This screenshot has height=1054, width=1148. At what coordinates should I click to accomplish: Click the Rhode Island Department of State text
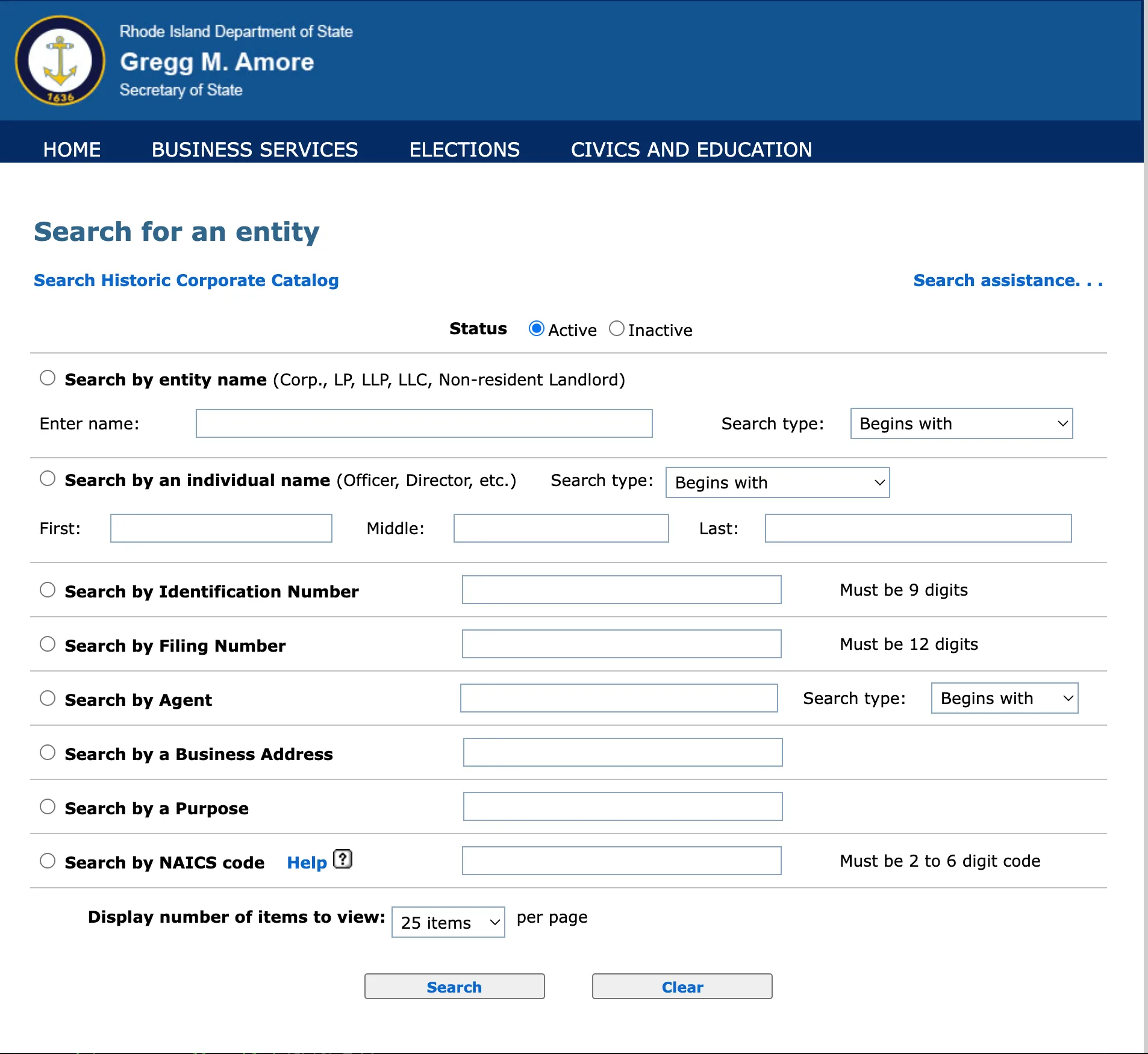click(x=236, y=31)
